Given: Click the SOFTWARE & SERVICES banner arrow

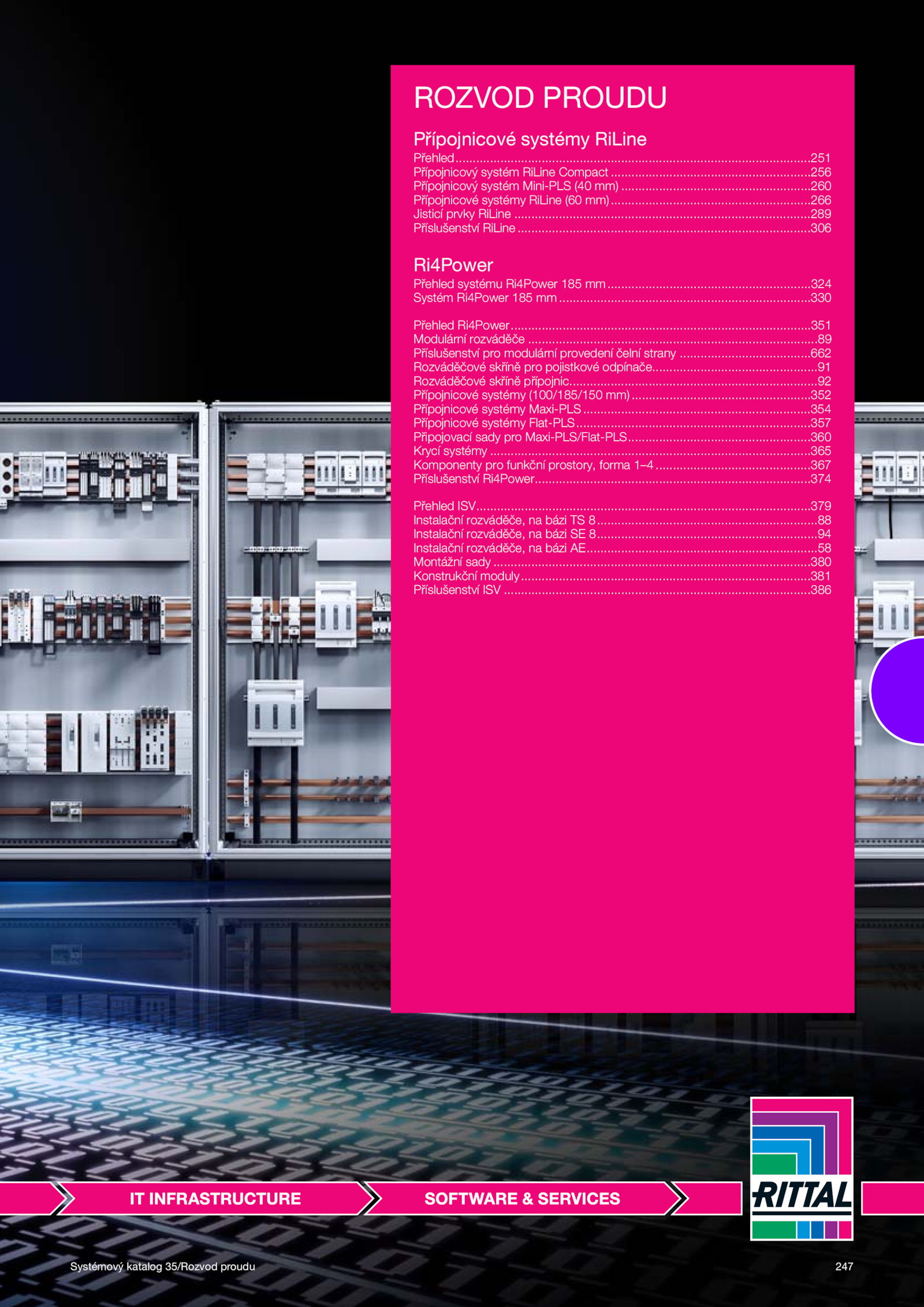Looking at the screenshot, I should (523, 1198).
